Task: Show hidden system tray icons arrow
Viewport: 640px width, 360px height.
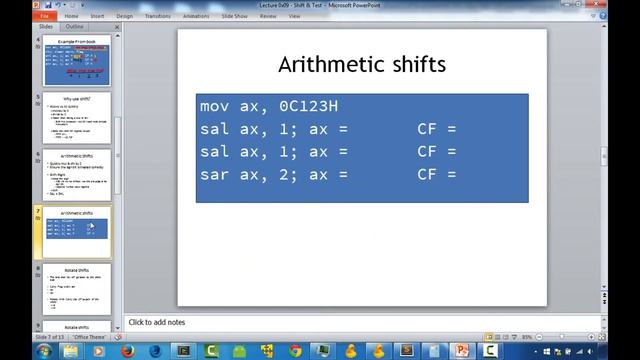Action: pyautogui.click(x=536, y=351)
